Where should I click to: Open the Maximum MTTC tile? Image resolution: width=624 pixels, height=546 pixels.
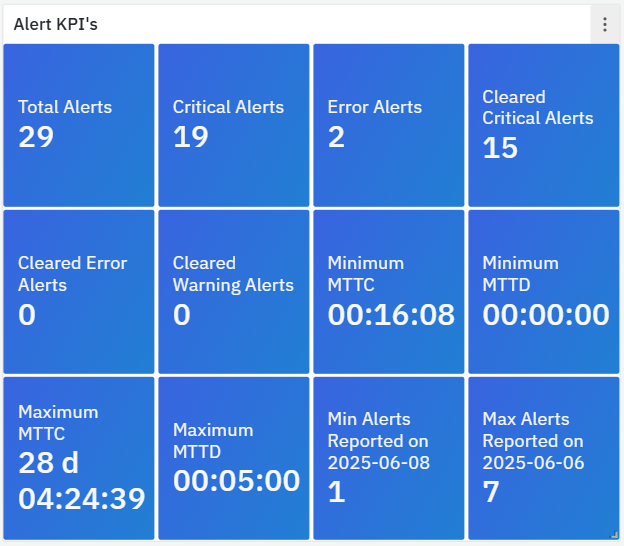79,458
